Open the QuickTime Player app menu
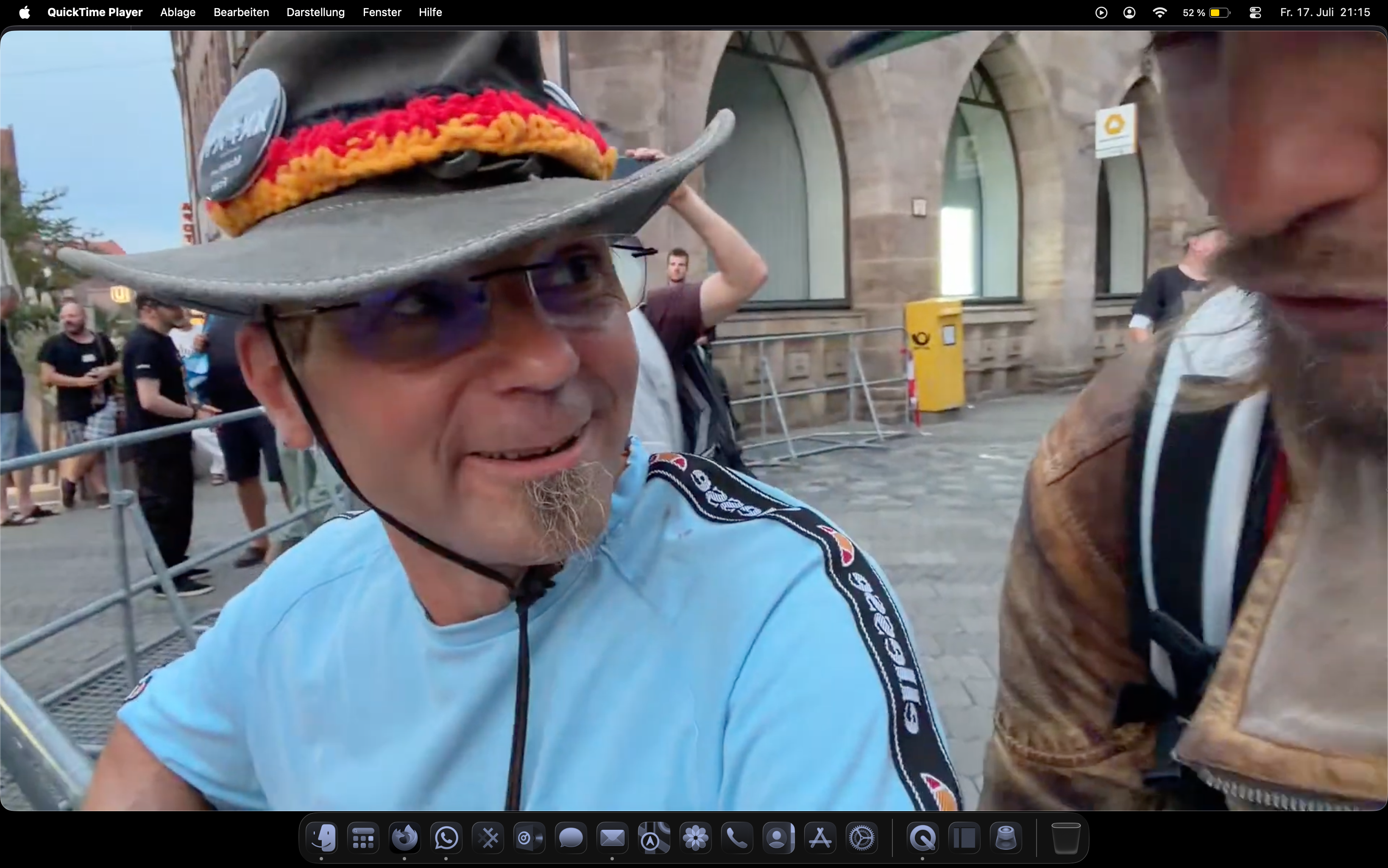Screen dimensions: 1388x868 click(95, 12)
